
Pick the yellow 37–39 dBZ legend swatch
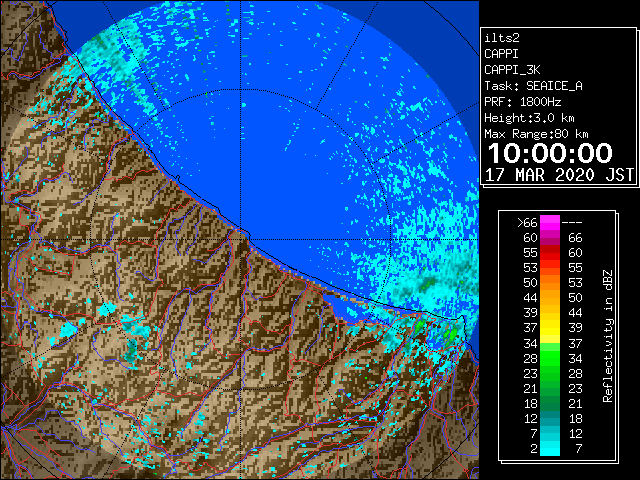(x=550, y=328)
